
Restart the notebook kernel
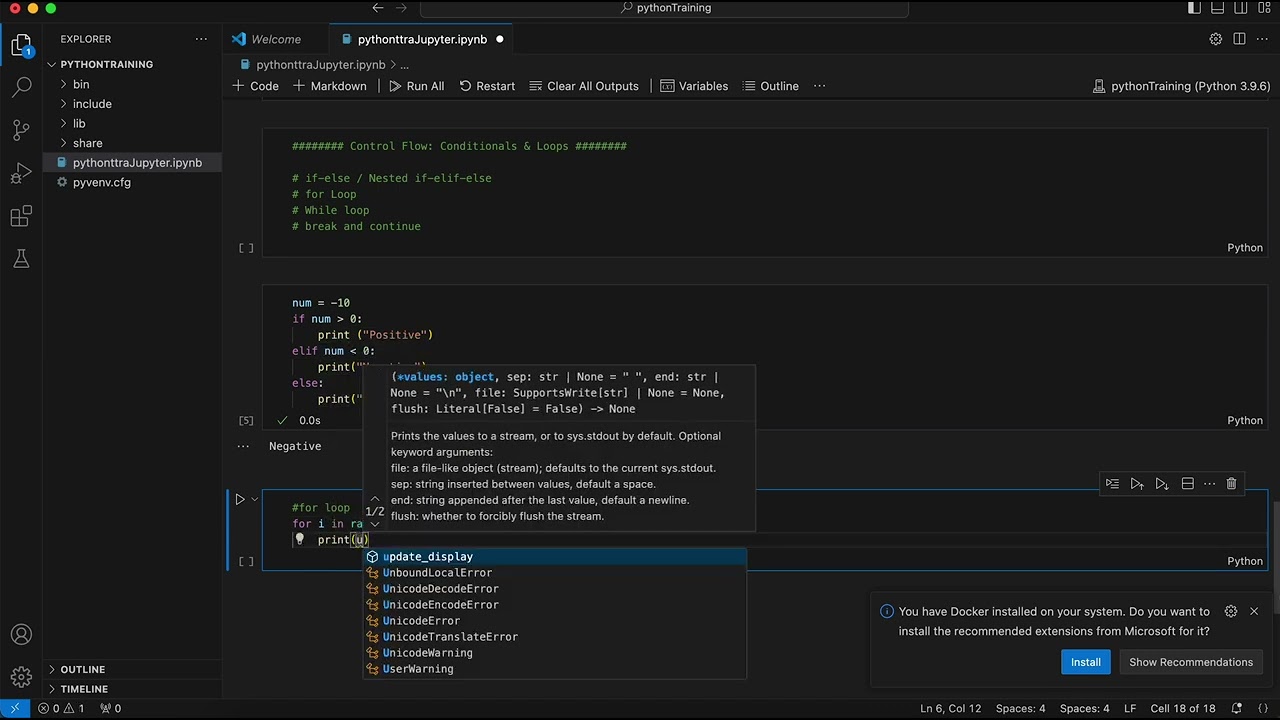click(487, 86)
